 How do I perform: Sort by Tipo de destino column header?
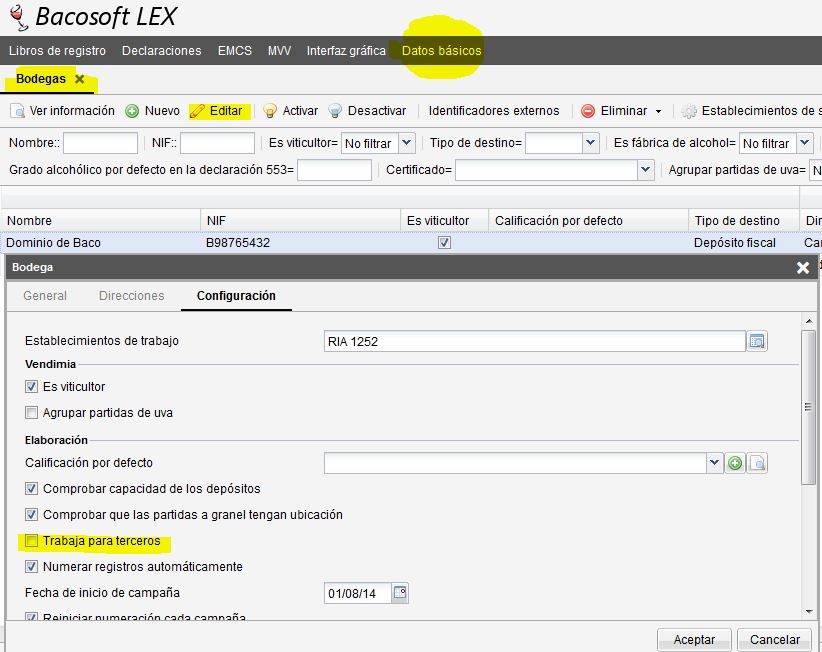pos(744,221)
